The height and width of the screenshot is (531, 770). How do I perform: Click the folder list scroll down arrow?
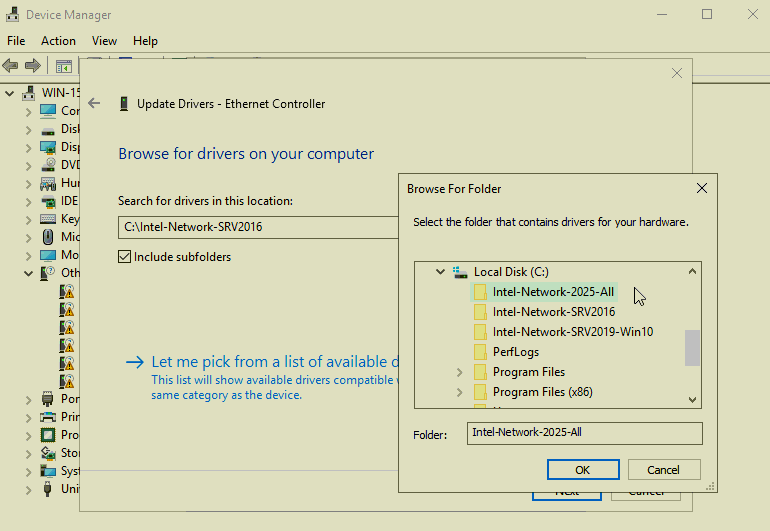(692, 399)
